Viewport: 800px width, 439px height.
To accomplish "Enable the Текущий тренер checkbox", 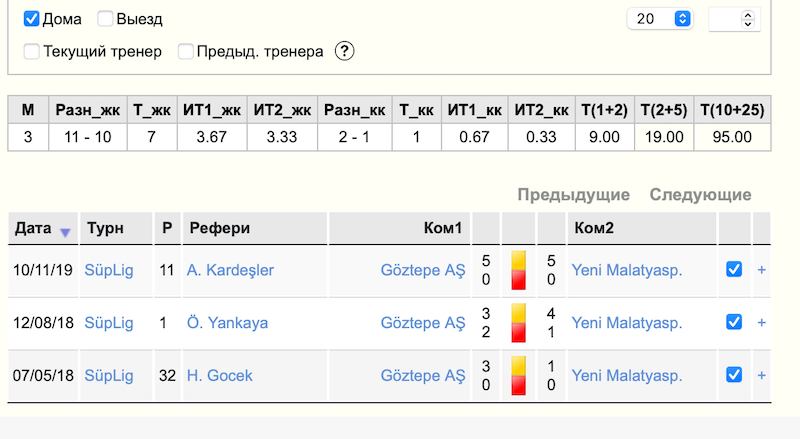I will (32, 51).
